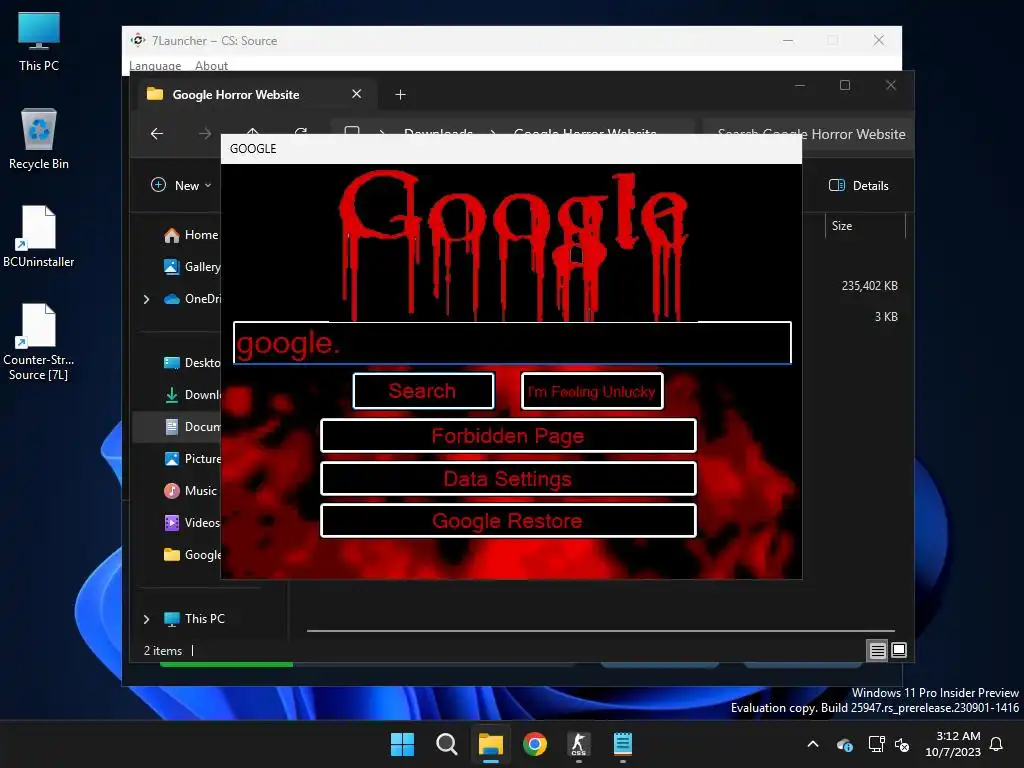
Task: Open the network tray icon
Action: tap(876, 744)
